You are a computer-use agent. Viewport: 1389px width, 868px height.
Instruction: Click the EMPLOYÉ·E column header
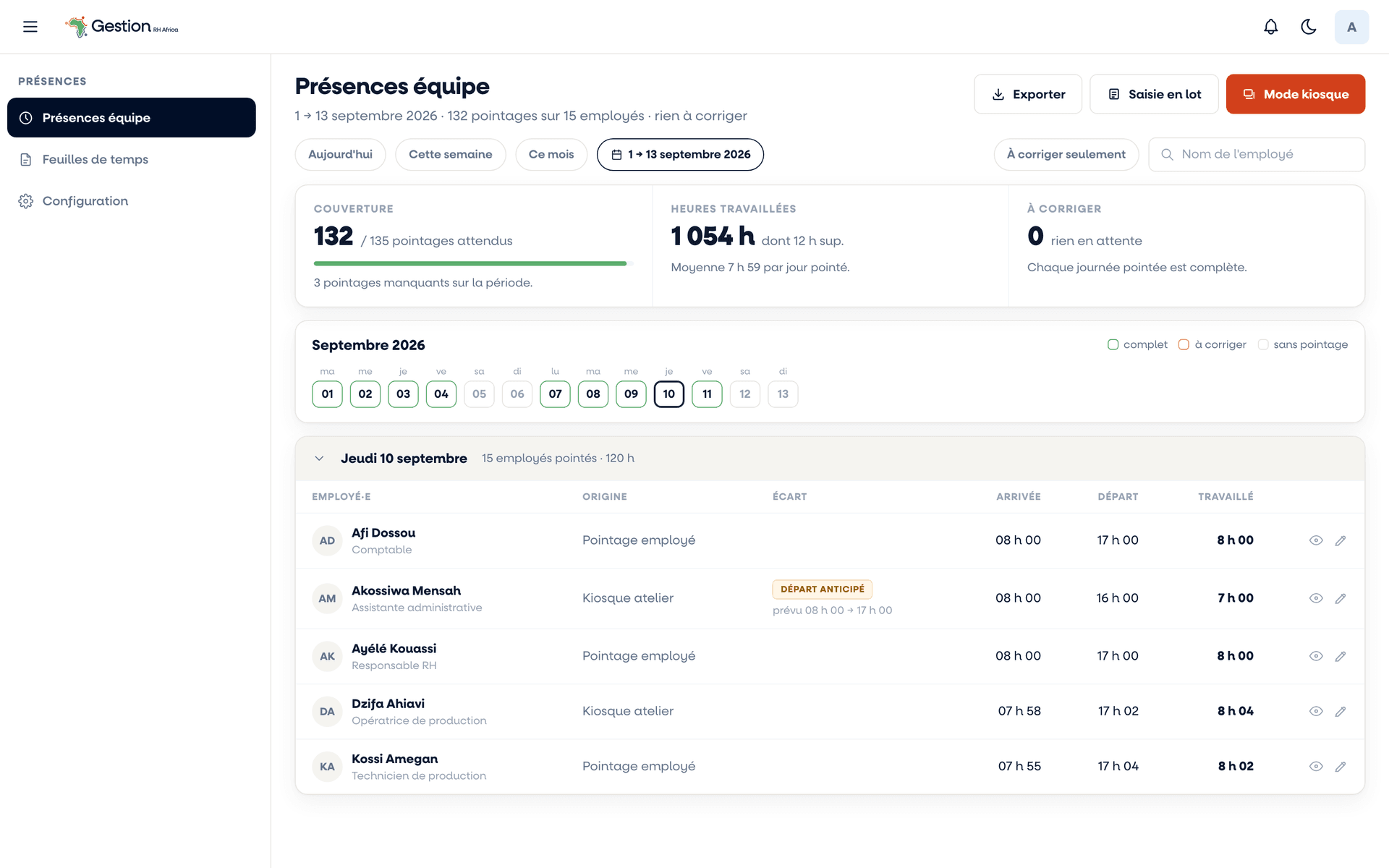pos(341,497)
